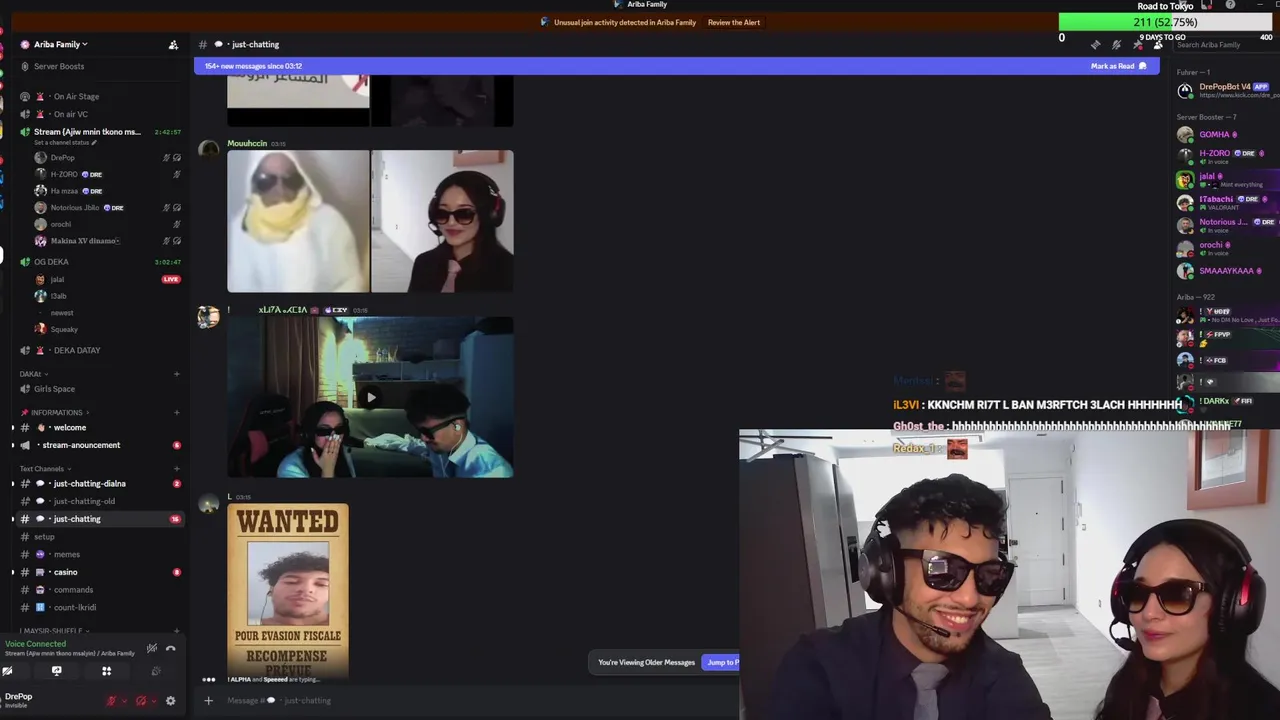Screen dimensions: 1280x720
Task: Click the Mark as Read button
Action: (x=1118, y=66)
